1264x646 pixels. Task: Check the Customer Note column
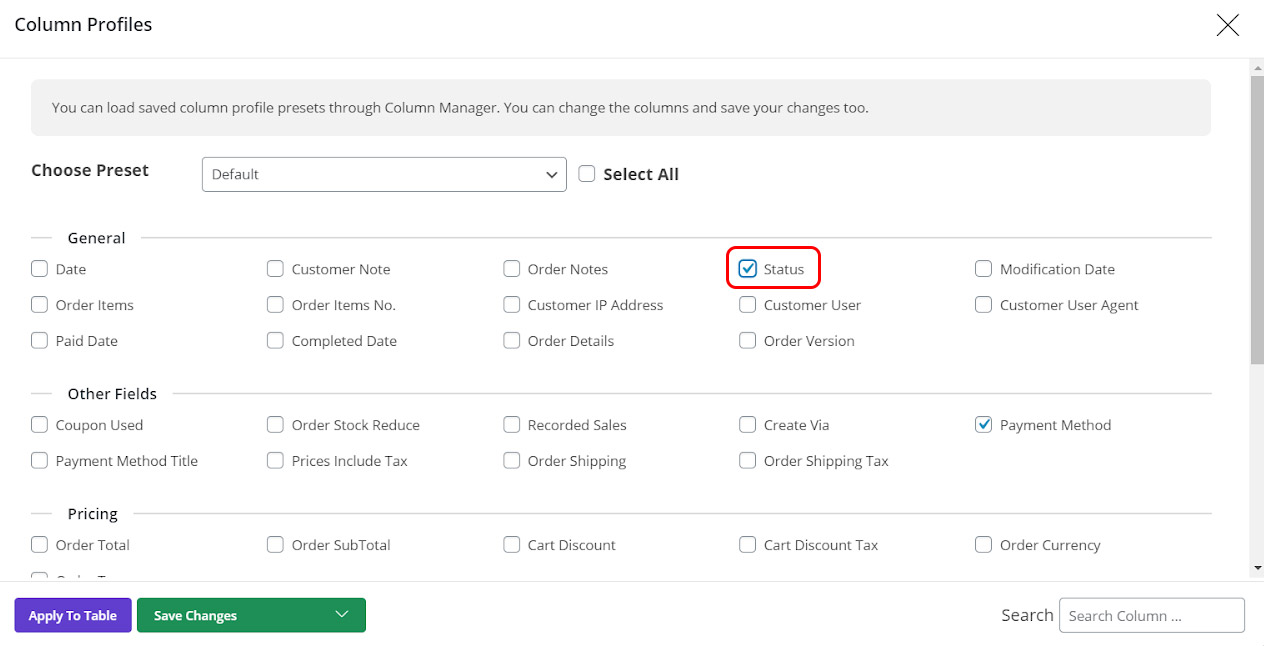(275, 269)
